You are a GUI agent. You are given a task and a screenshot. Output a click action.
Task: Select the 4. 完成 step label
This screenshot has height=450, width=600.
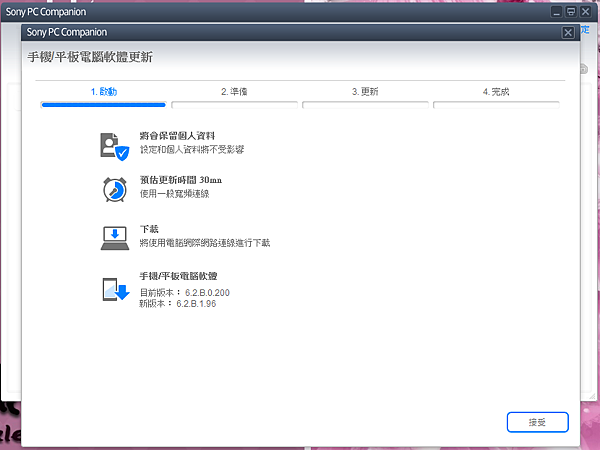(496, 91)
